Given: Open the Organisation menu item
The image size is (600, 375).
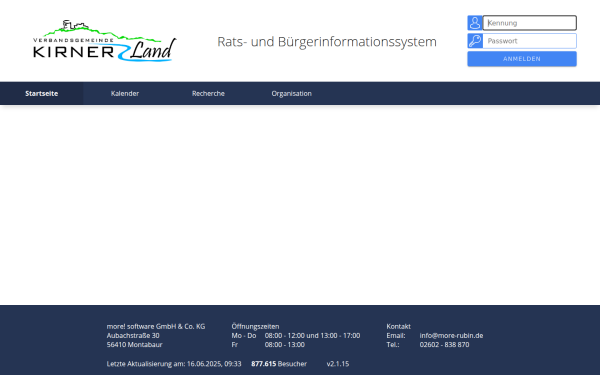Looking at the screenshot, I should click(292, 93).
